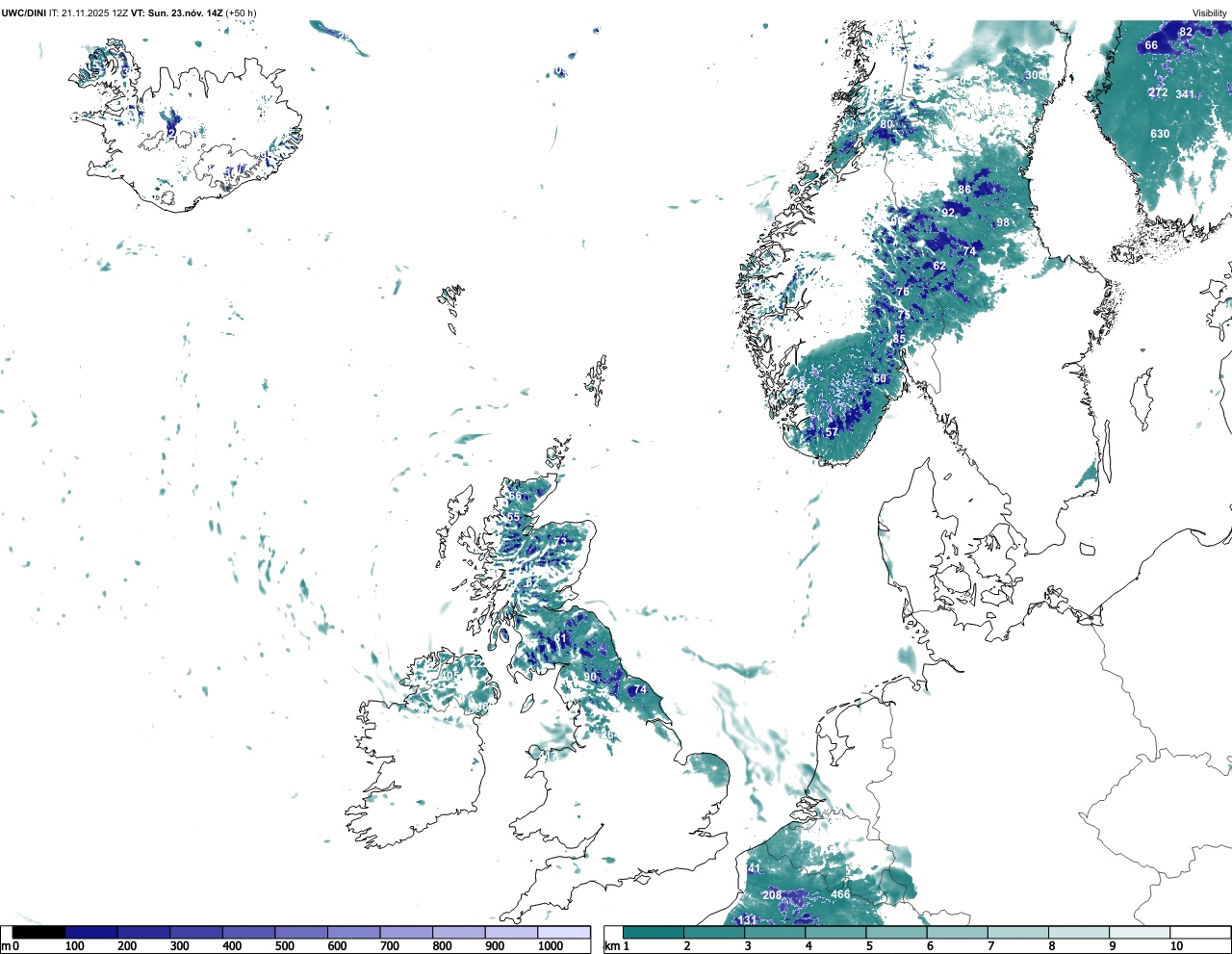Select the 61 value over southern Scotland

(561, 639)
